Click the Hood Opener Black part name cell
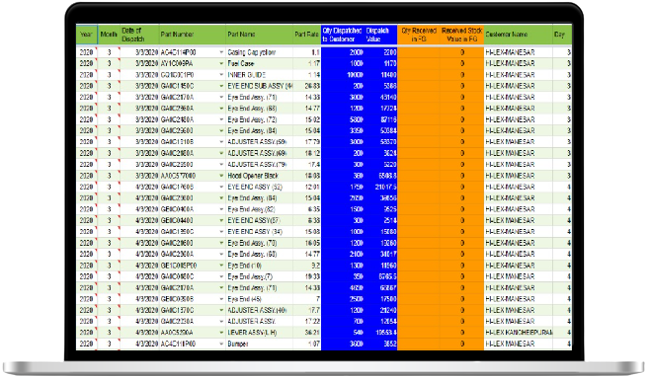Viewport: 651px width, 383px height. 259,176
